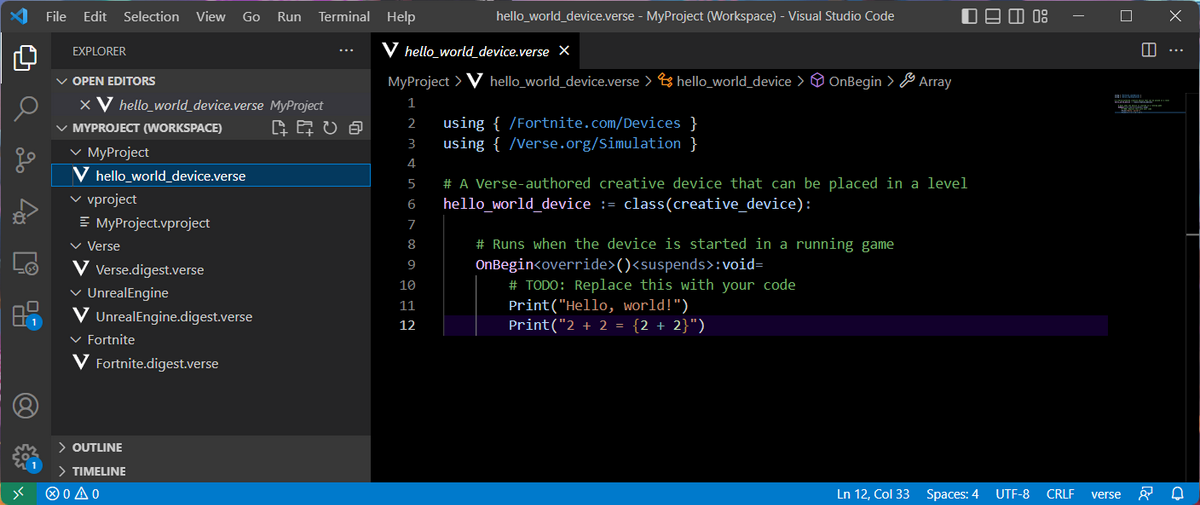The width and height of the screenshot is (1200, 505).
Task: Click MyProject in the breadcrumb
Action: coord(419,82)
